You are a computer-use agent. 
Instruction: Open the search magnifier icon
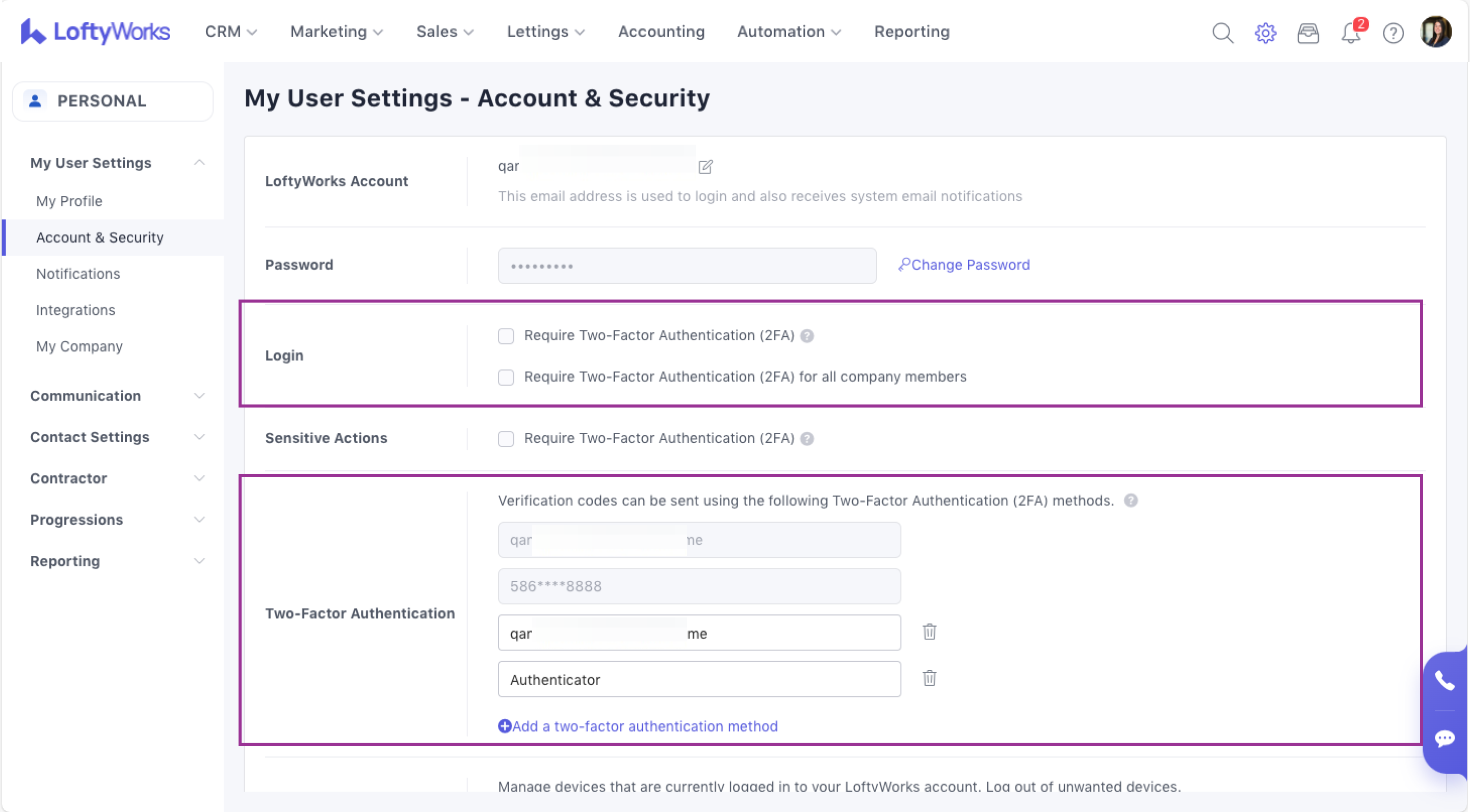[x=1222, y=33]
